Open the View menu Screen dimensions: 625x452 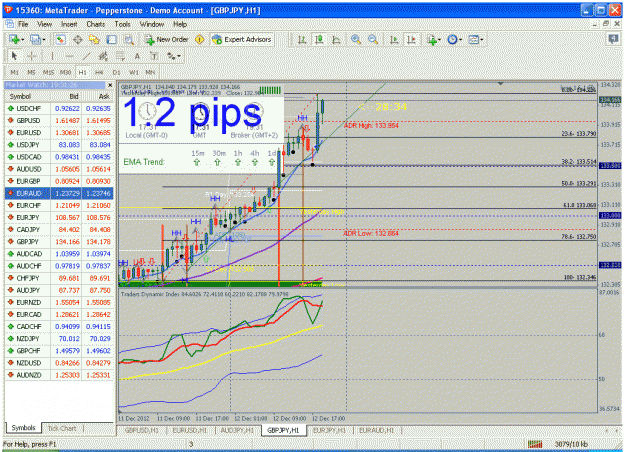coord(44,24)
